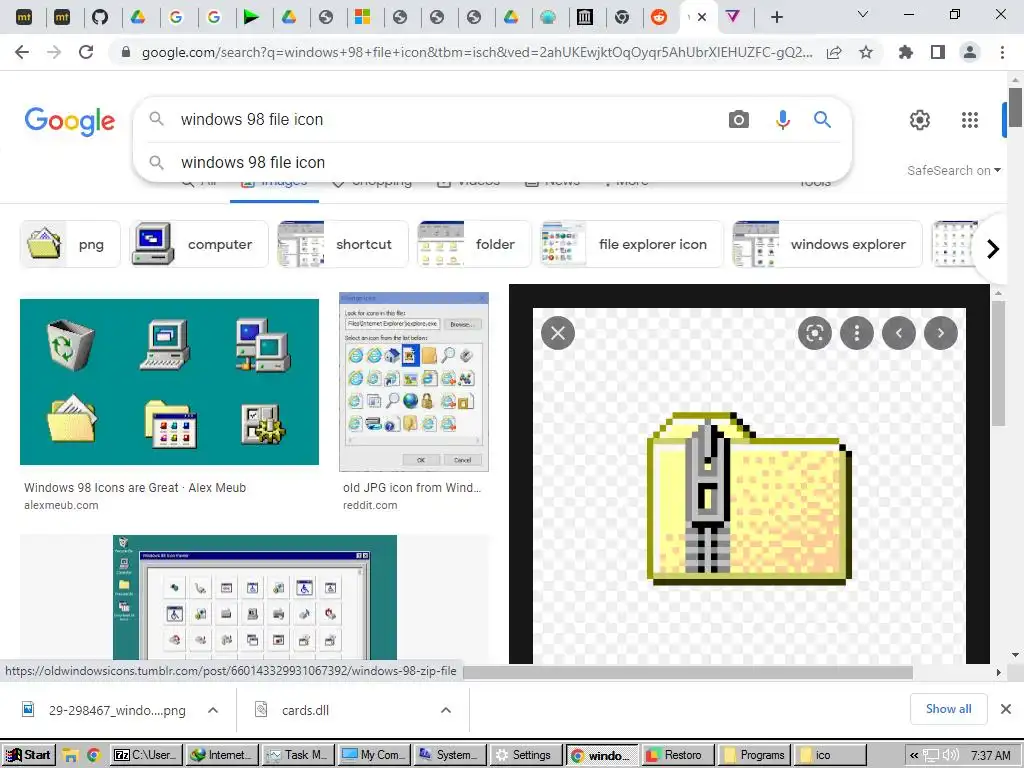Visit the alexmeub.com source link
This screenshot has height=768, width=1024.
coord(61,505)
